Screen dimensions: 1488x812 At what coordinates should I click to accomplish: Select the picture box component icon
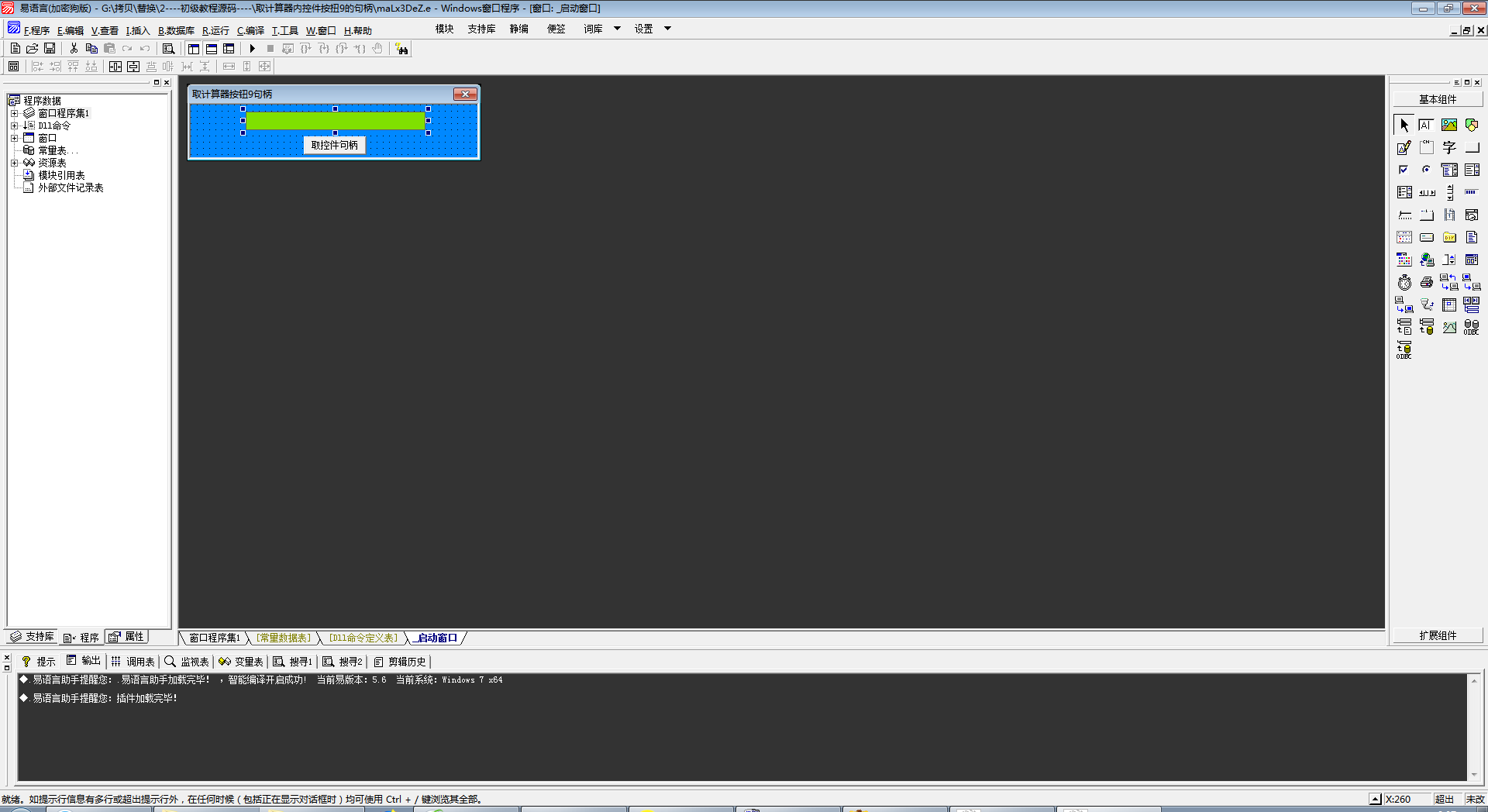[x=1449, y=125]
